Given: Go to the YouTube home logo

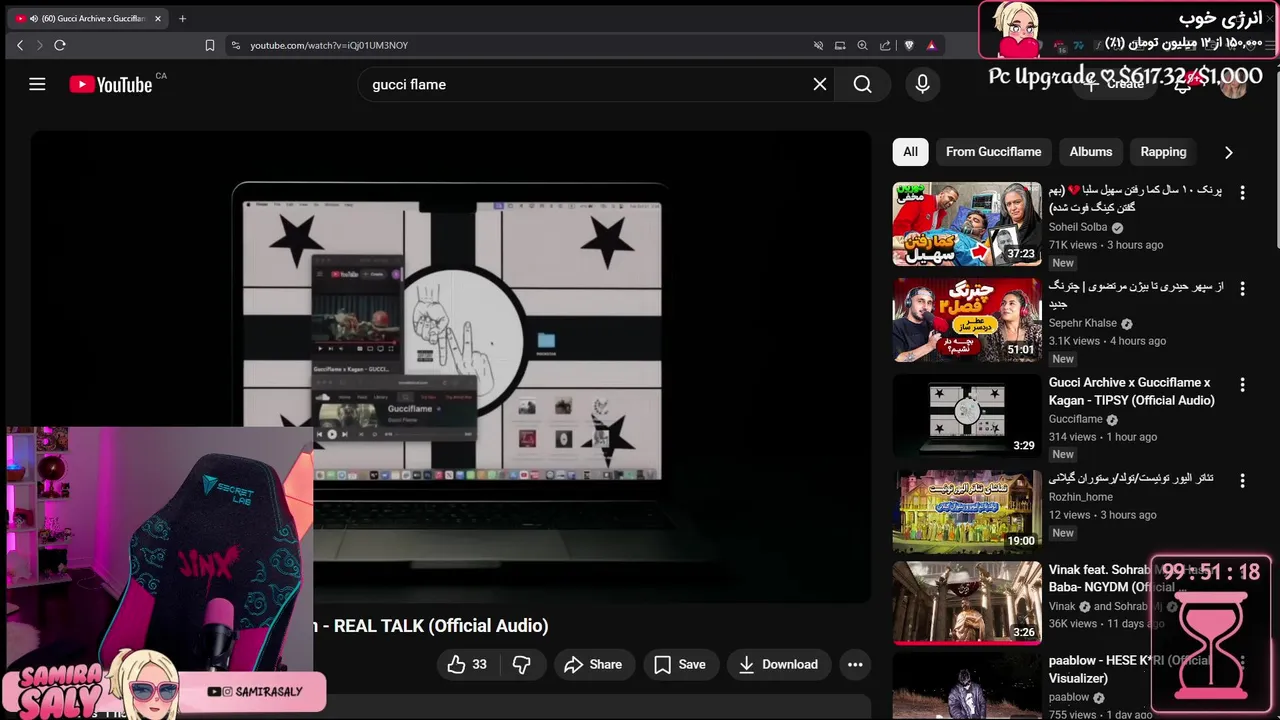Looking at the screenshot, I should (x=111, y=85).
